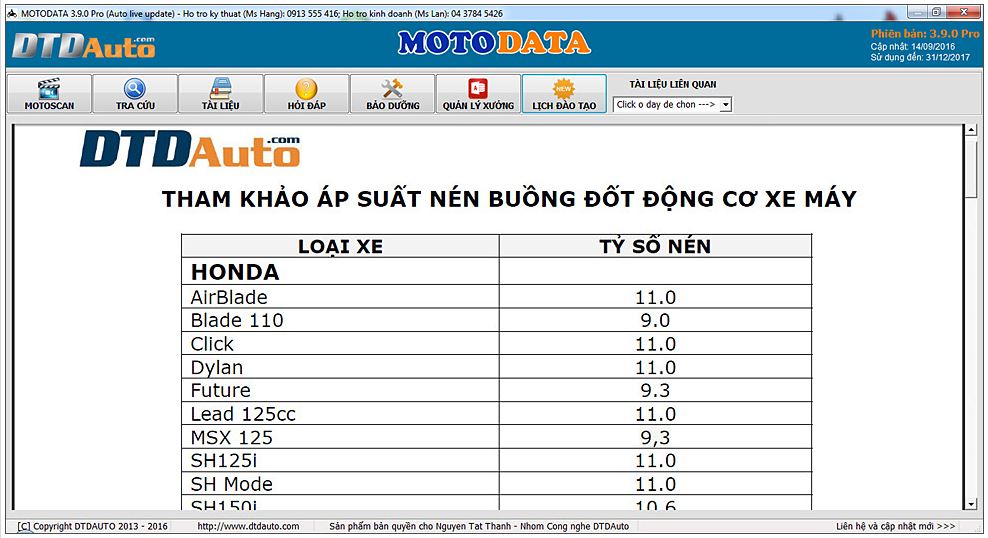The image size is (988, 538).
Task: Select the HỎI ĐÁP question mark icon
Action: click(x=306, y=89)
